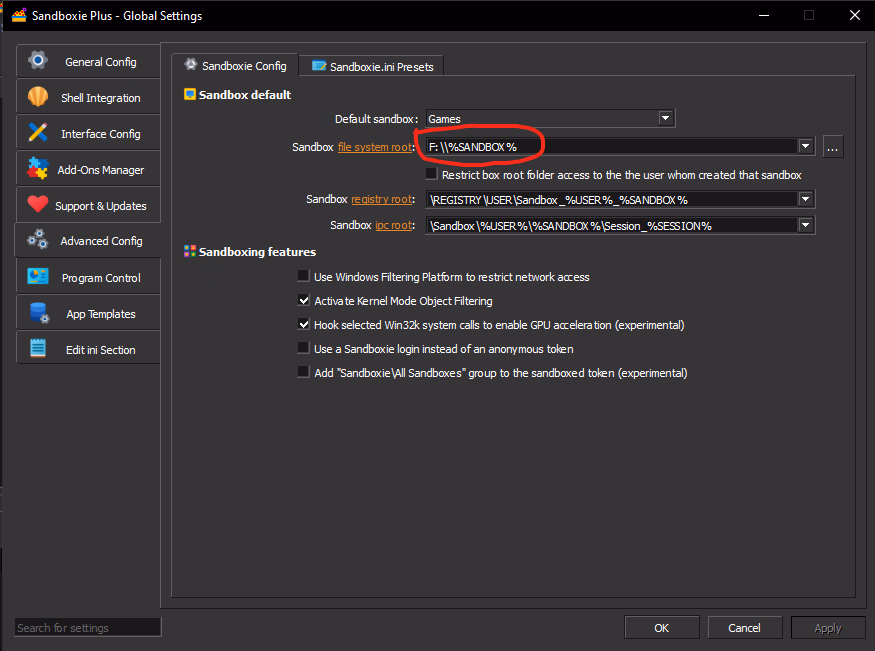Click the browse ellipsis button for file root

click(x=833, y=147)
